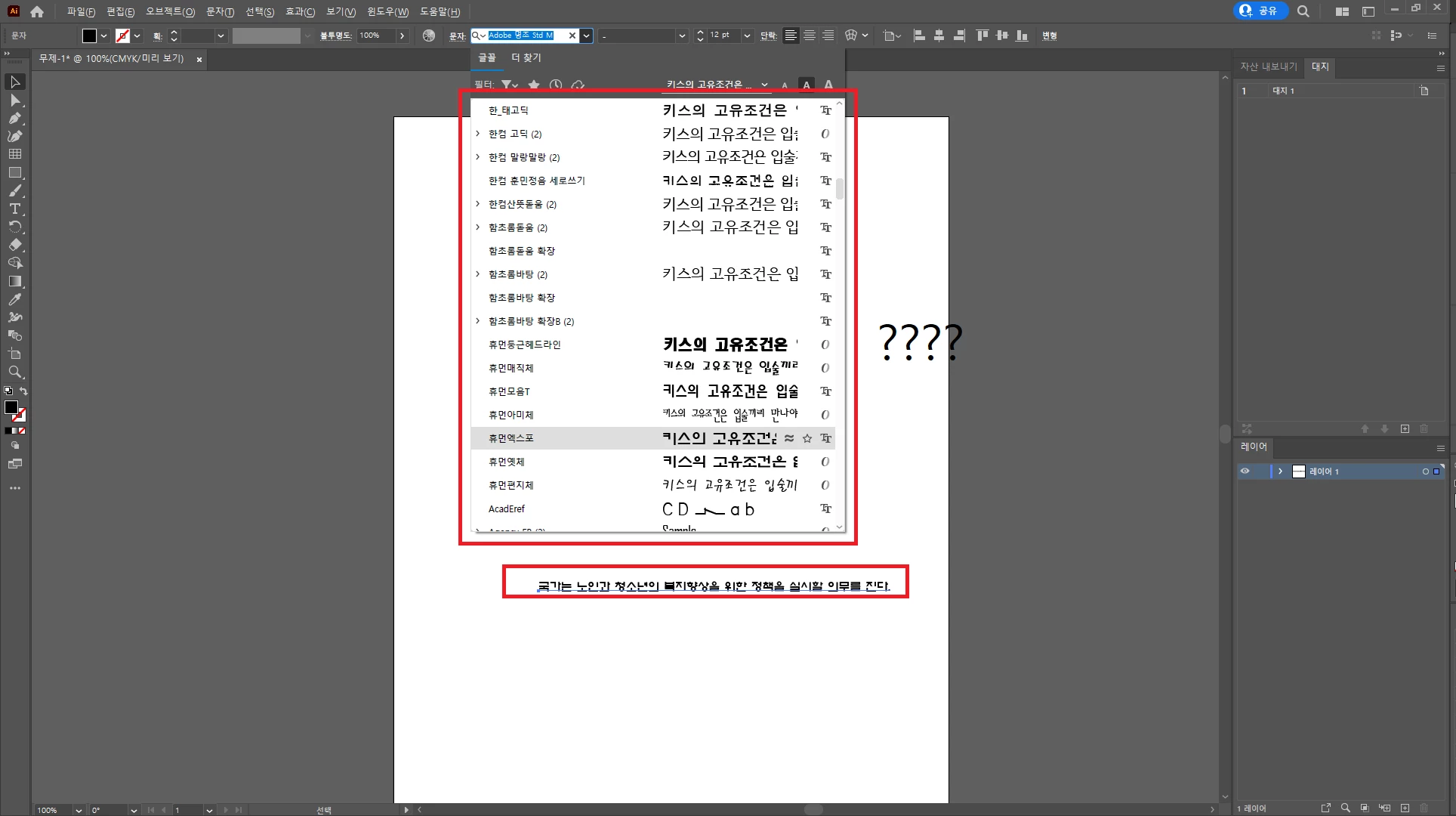Select the Type tool
The image size is (1456, 816).
pyautogui.click(x=14, y=209)
